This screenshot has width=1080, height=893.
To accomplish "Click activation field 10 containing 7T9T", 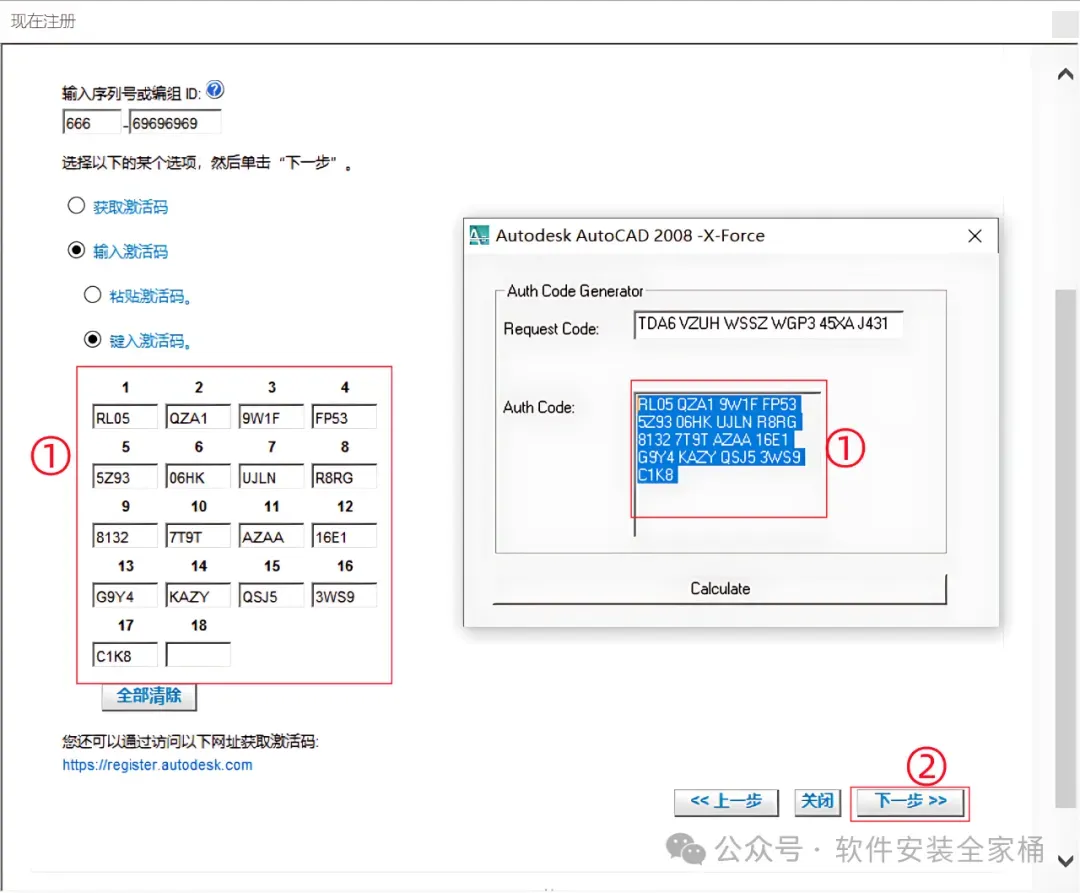I will click(x=198, y=536).
